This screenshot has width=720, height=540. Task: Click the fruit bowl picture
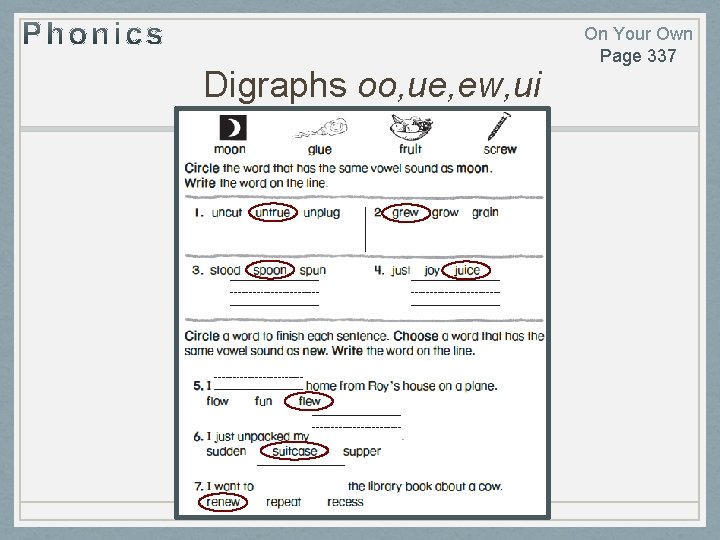[411, 127]
